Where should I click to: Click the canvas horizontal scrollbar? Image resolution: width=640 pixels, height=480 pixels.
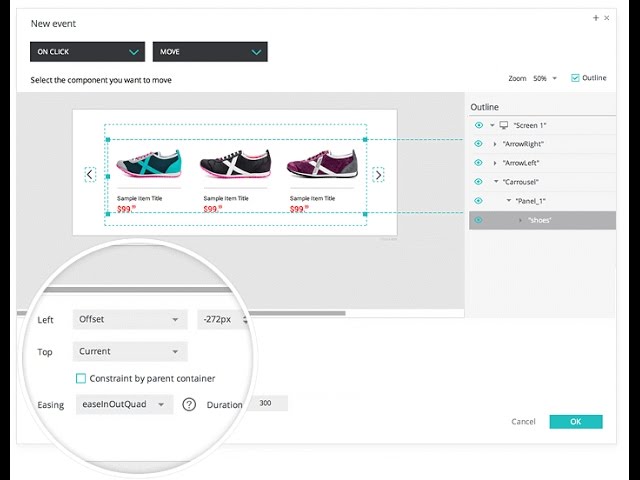click(298, 313)
